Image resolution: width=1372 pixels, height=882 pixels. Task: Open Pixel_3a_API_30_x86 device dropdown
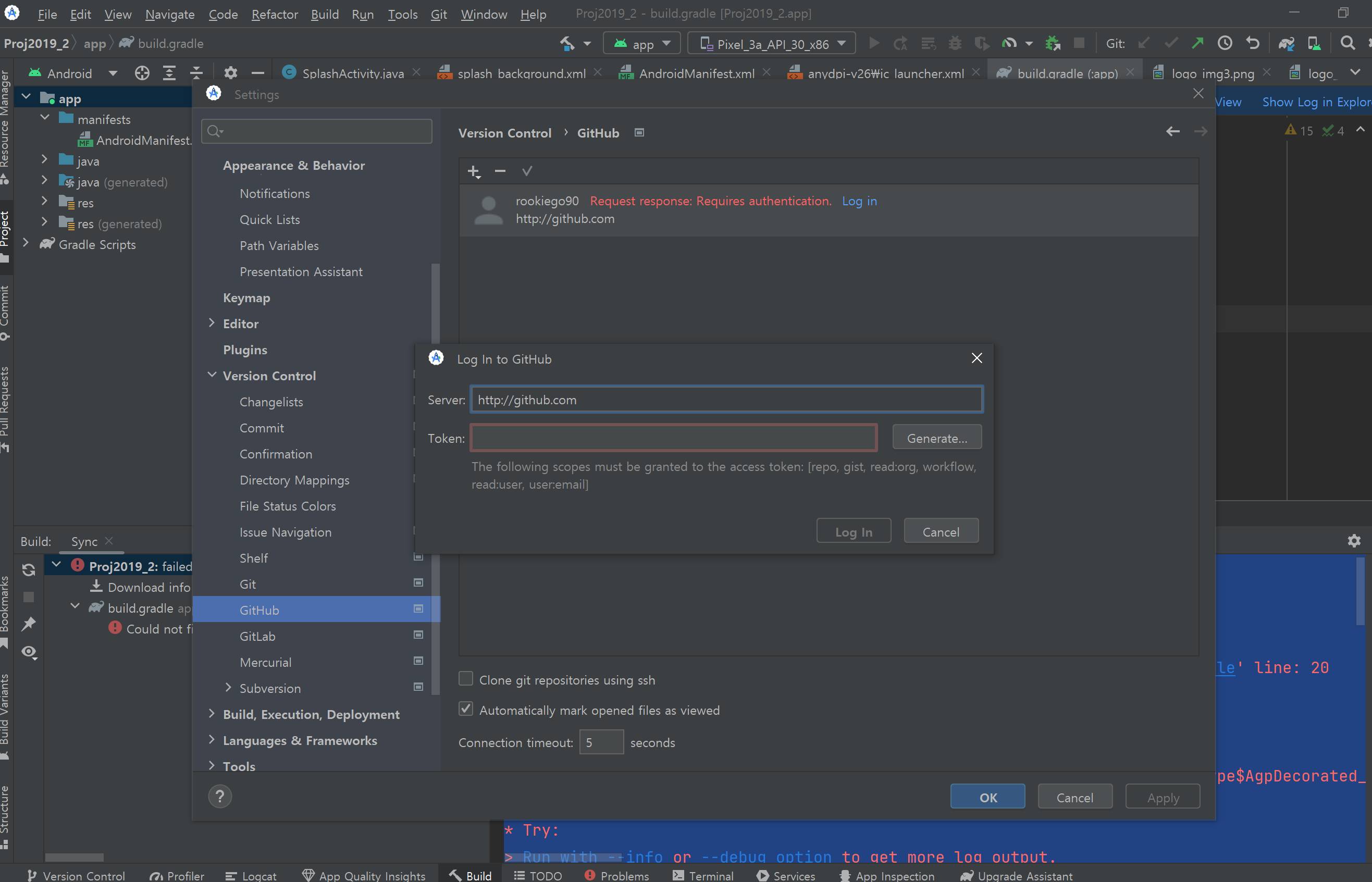click(771, 44)
